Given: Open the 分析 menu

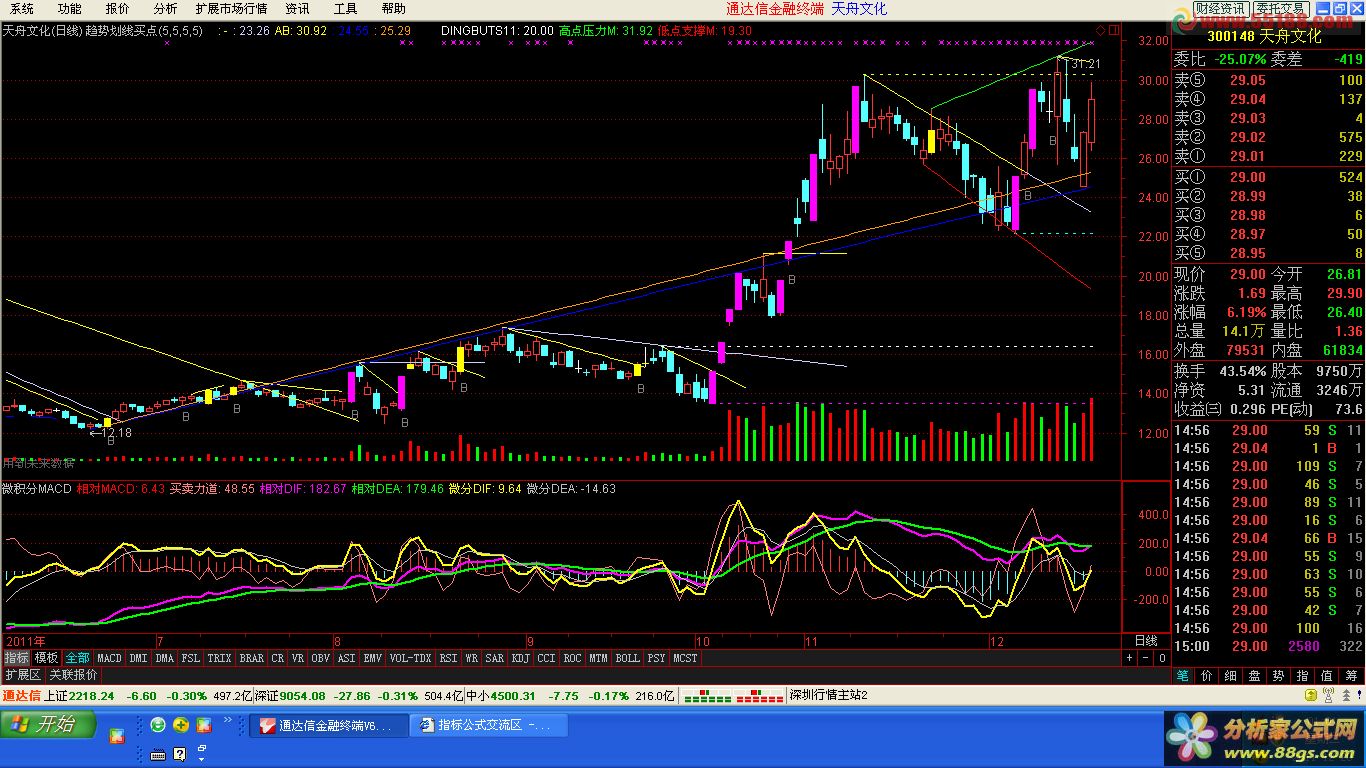Looking at the screenshot, I should point(165,9).
